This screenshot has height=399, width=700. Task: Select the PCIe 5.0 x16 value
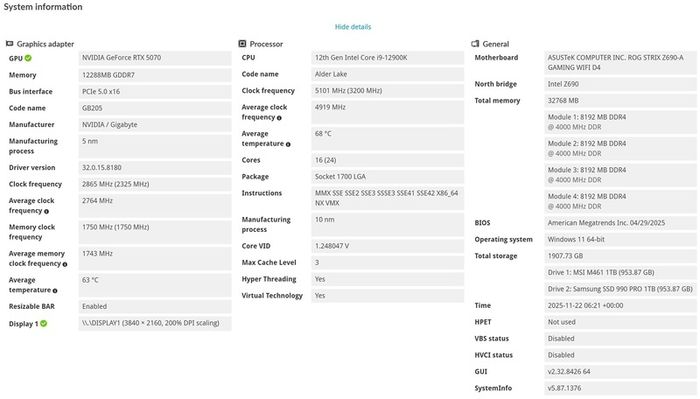(x=155, y=91)
